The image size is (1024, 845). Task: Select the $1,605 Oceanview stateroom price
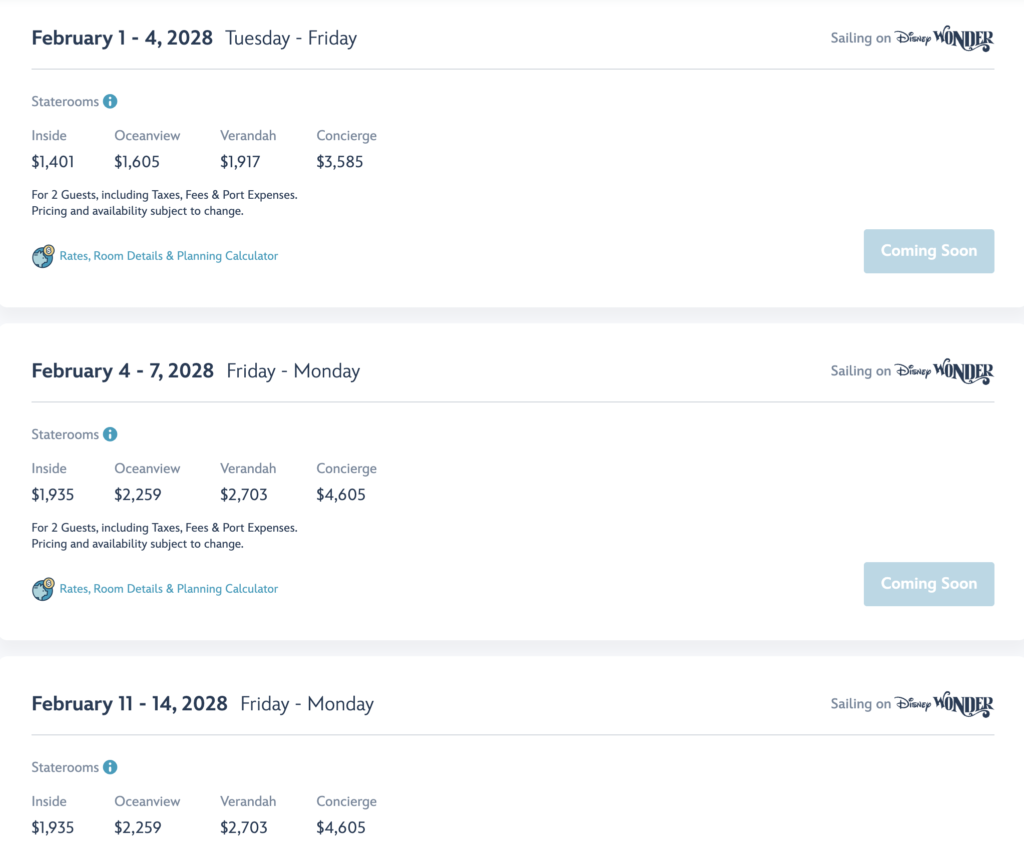[x=137, y=162]
